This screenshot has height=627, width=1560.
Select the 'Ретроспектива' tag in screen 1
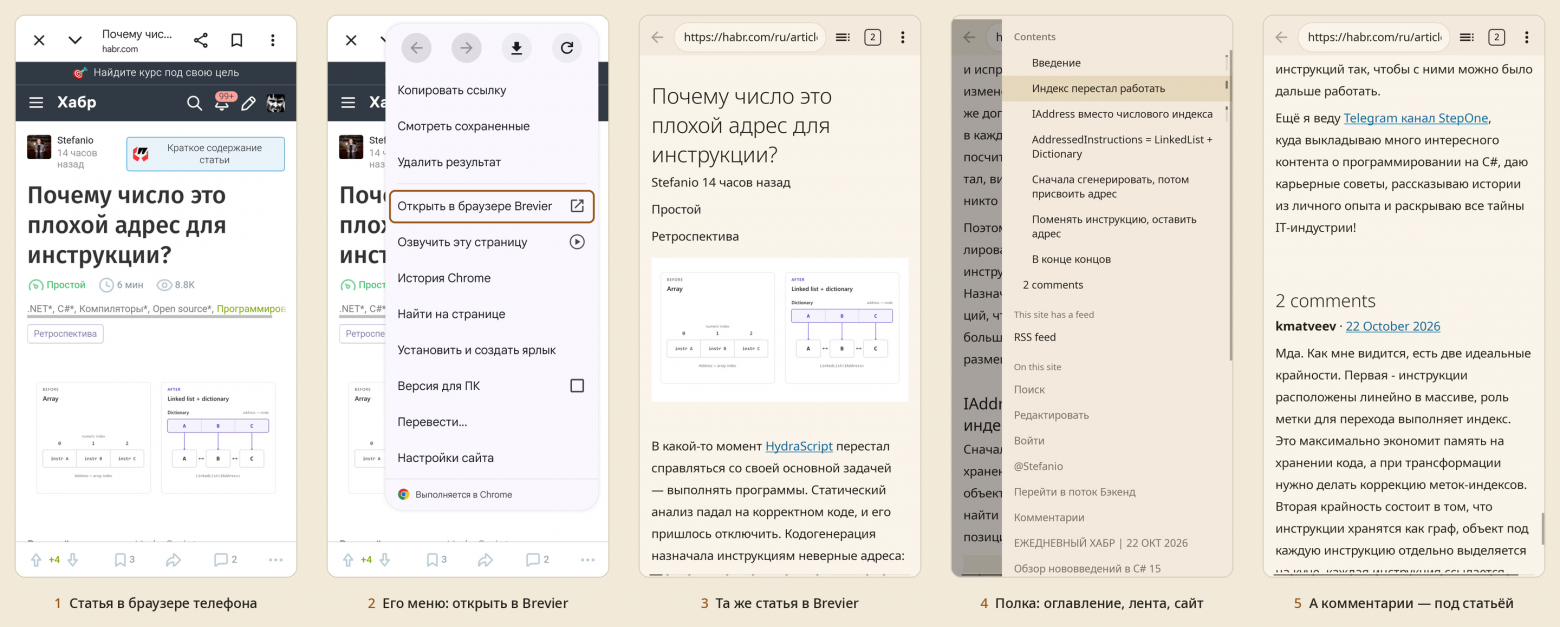pos(65,333)
